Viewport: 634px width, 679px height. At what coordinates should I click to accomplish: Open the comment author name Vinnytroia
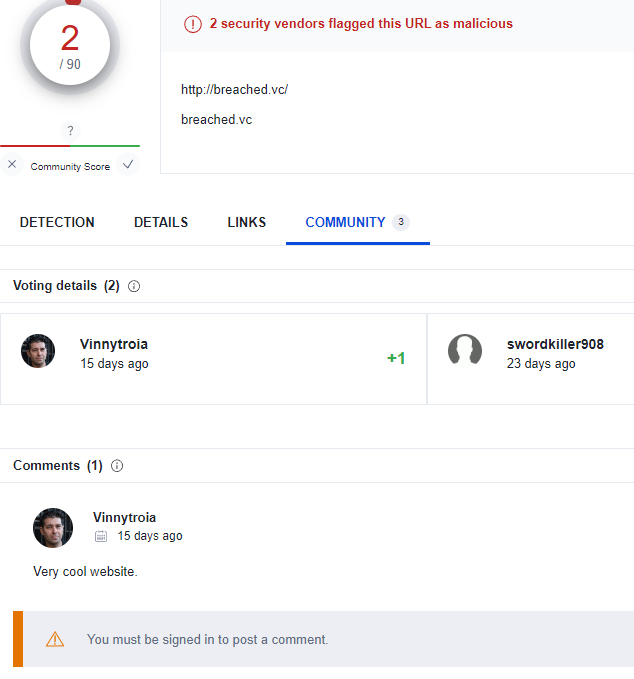[124, 517]
